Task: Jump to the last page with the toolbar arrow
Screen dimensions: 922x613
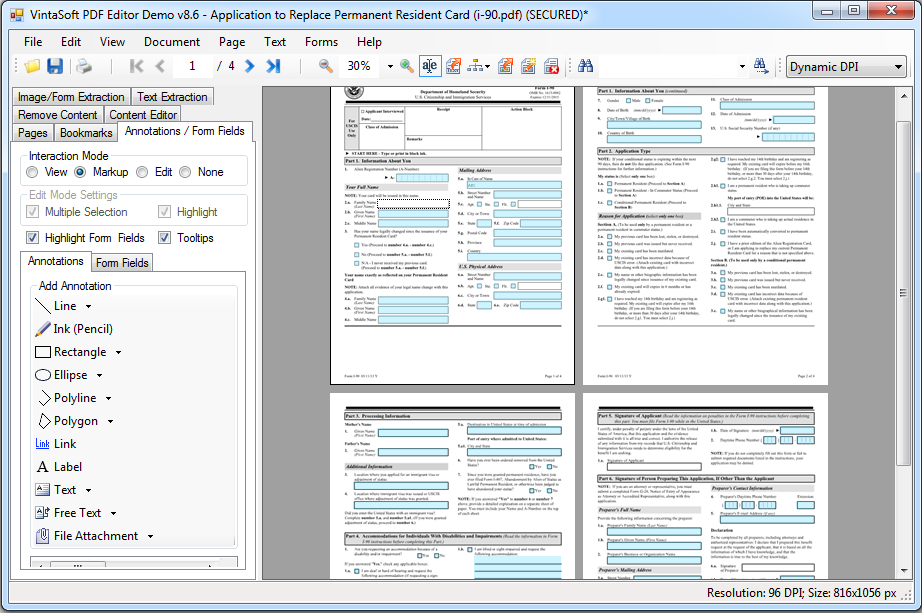Action: point(273,66)
